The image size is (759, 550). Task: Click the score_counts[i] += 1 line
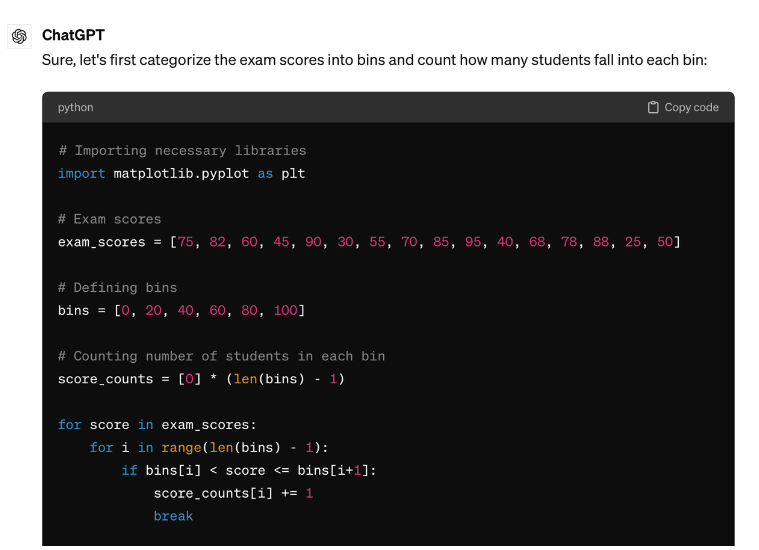pos(233,493)
